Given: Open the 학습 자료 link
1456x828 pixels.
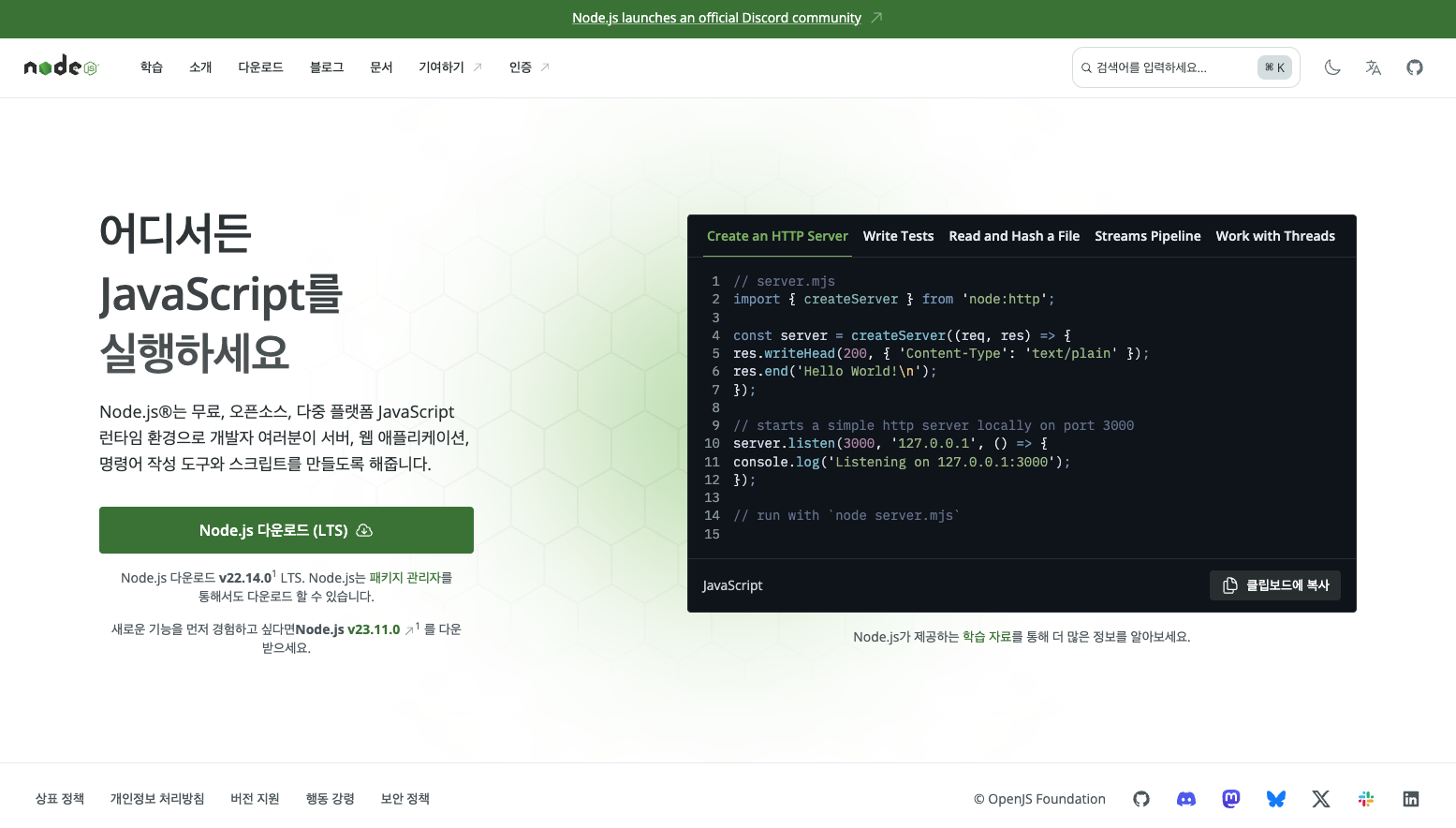Looking at the screenshot, I should pyautogui.click(x=987, y=637).
